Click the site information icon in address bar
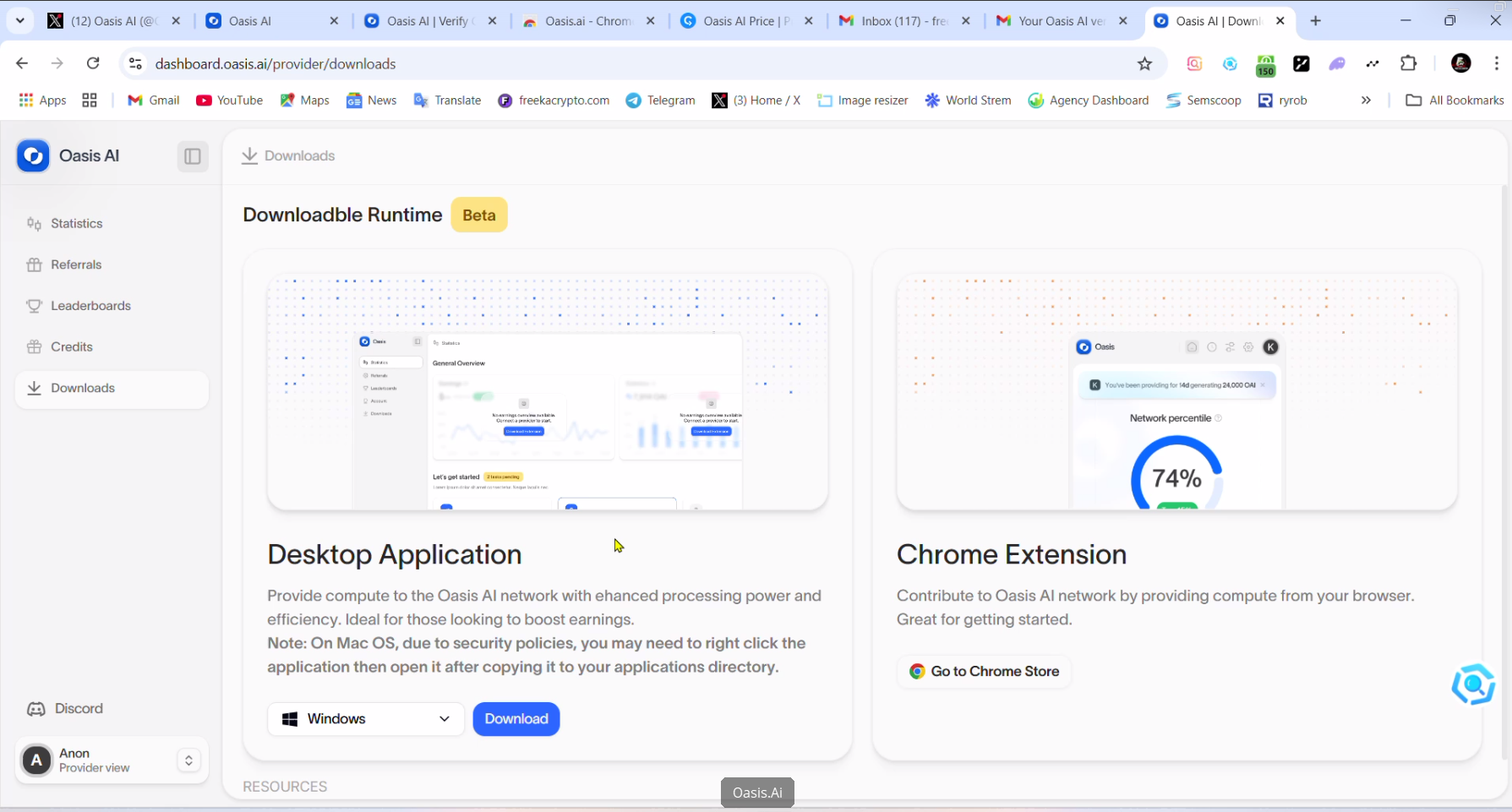 pos(135,63)
